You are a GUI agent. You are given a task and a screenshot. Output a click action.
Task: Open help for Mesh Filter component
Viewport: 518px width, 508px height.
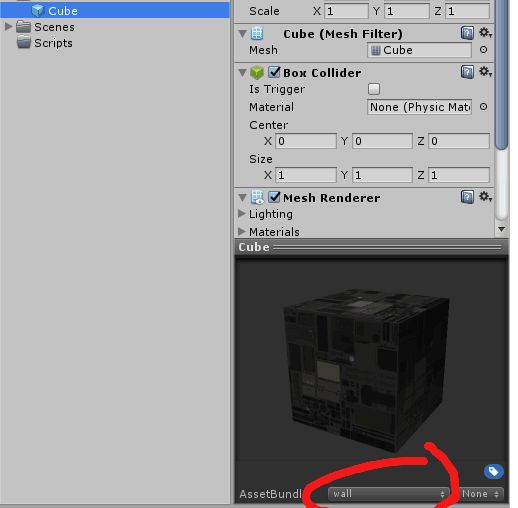pyautogui.click(x=467, y=33)
